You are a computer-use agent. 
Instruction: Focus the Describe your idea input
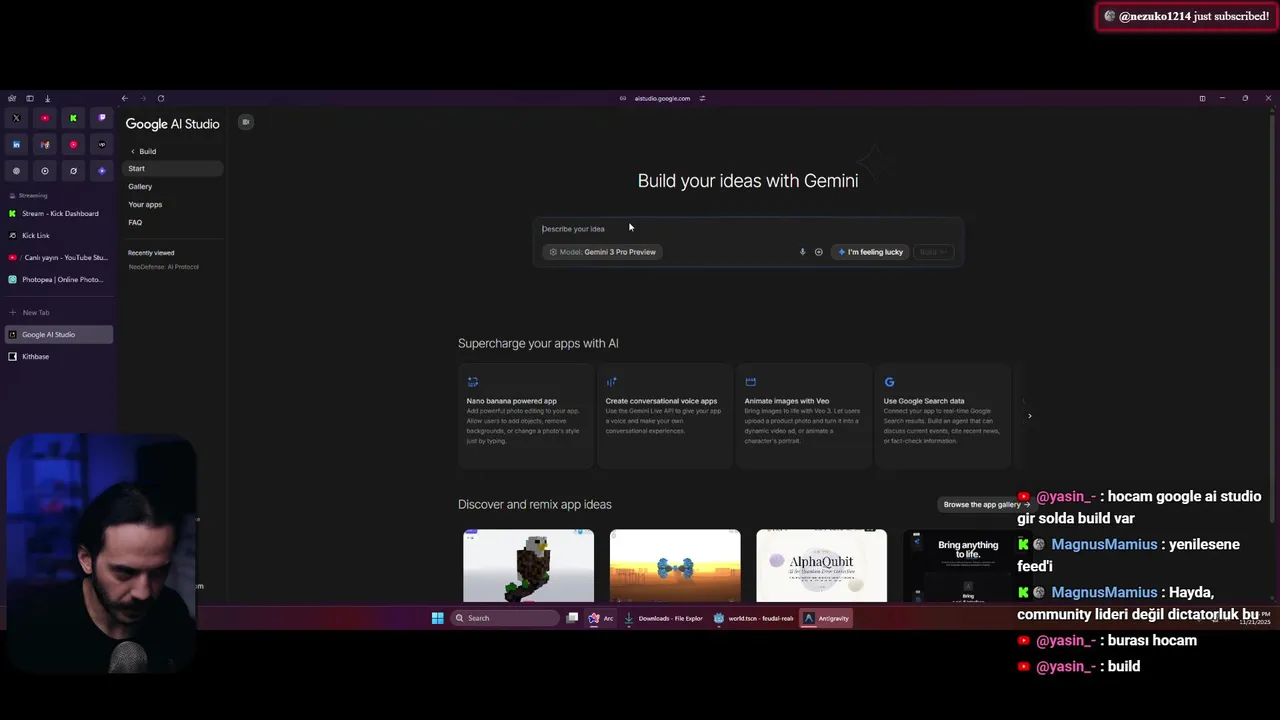pos(748,229)
